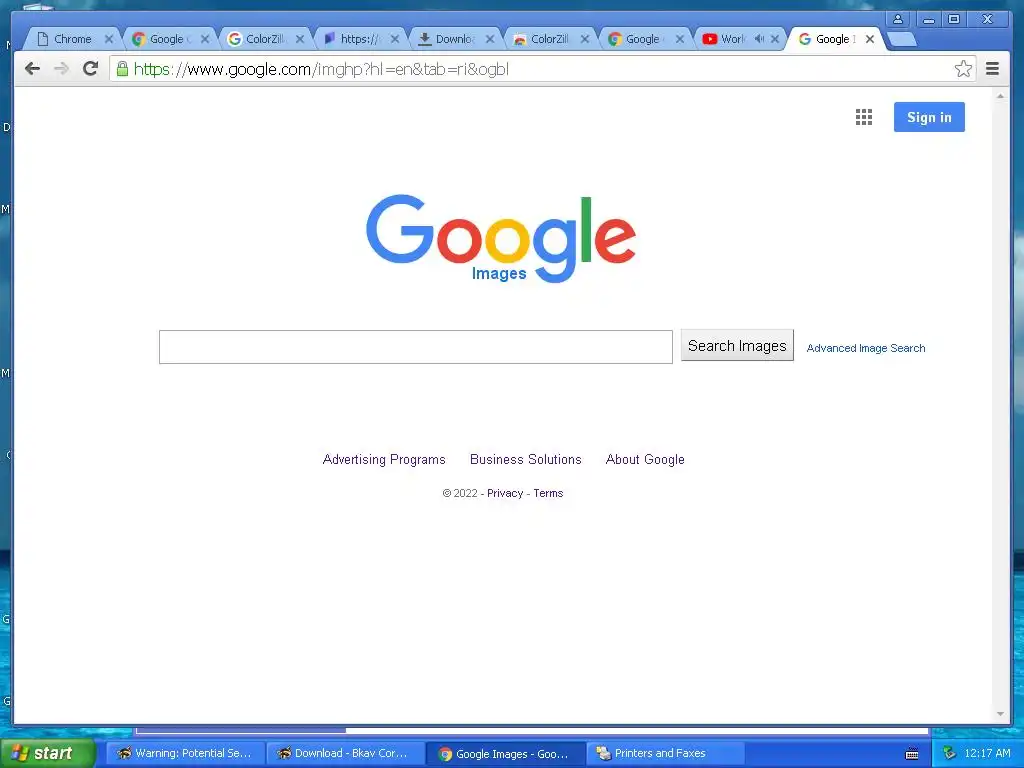
Task: Click the green padlock security icon
Action: [x=122, y=69]
